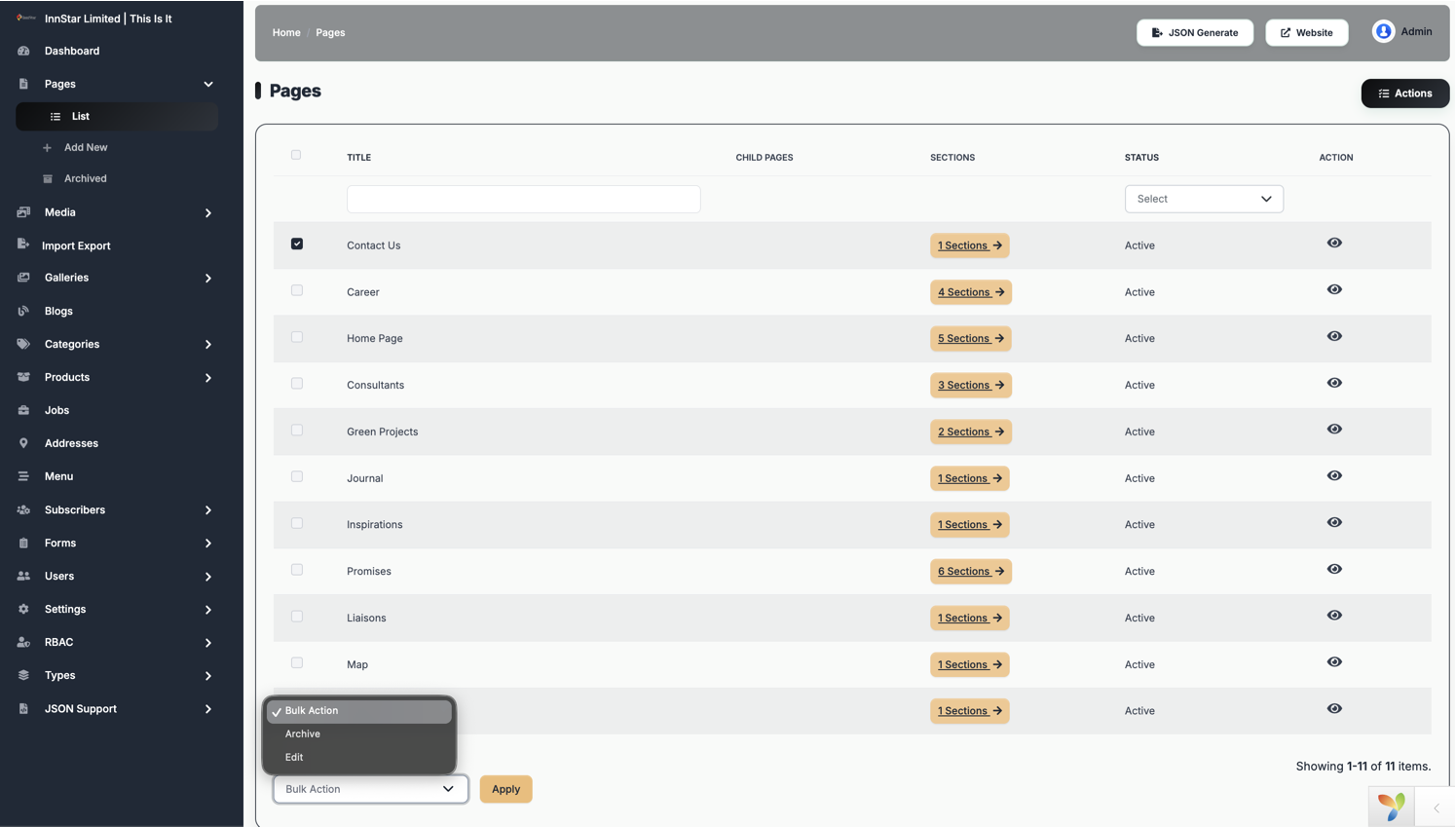Image resolution: width=1456 pixels, height=827 pixels.
Task: Expand the Products sidebar menu
Action: [x=208, y=378]
